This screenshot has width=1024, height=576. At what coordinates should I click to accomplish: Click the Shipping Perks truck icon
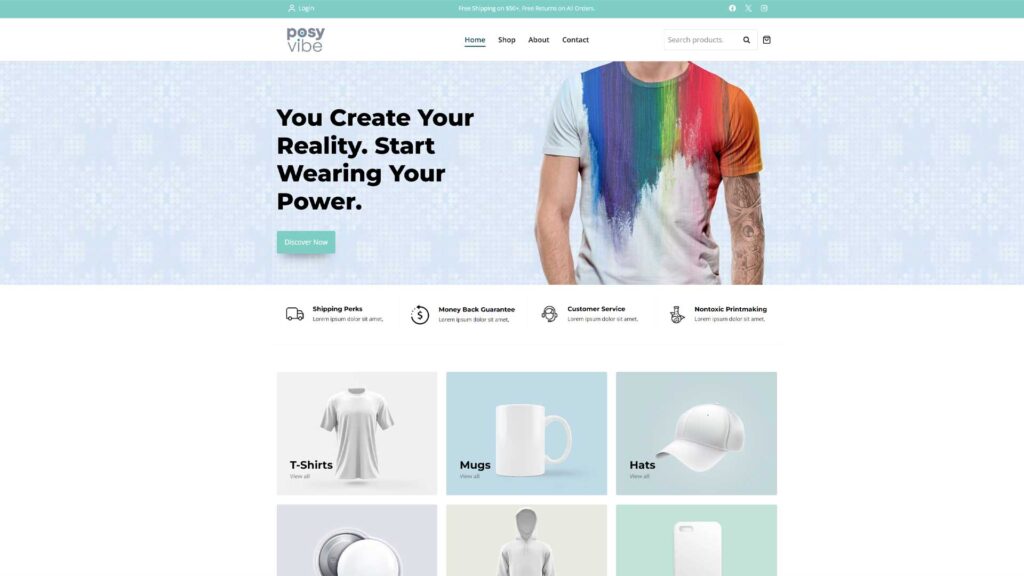[x=295, y=314]
